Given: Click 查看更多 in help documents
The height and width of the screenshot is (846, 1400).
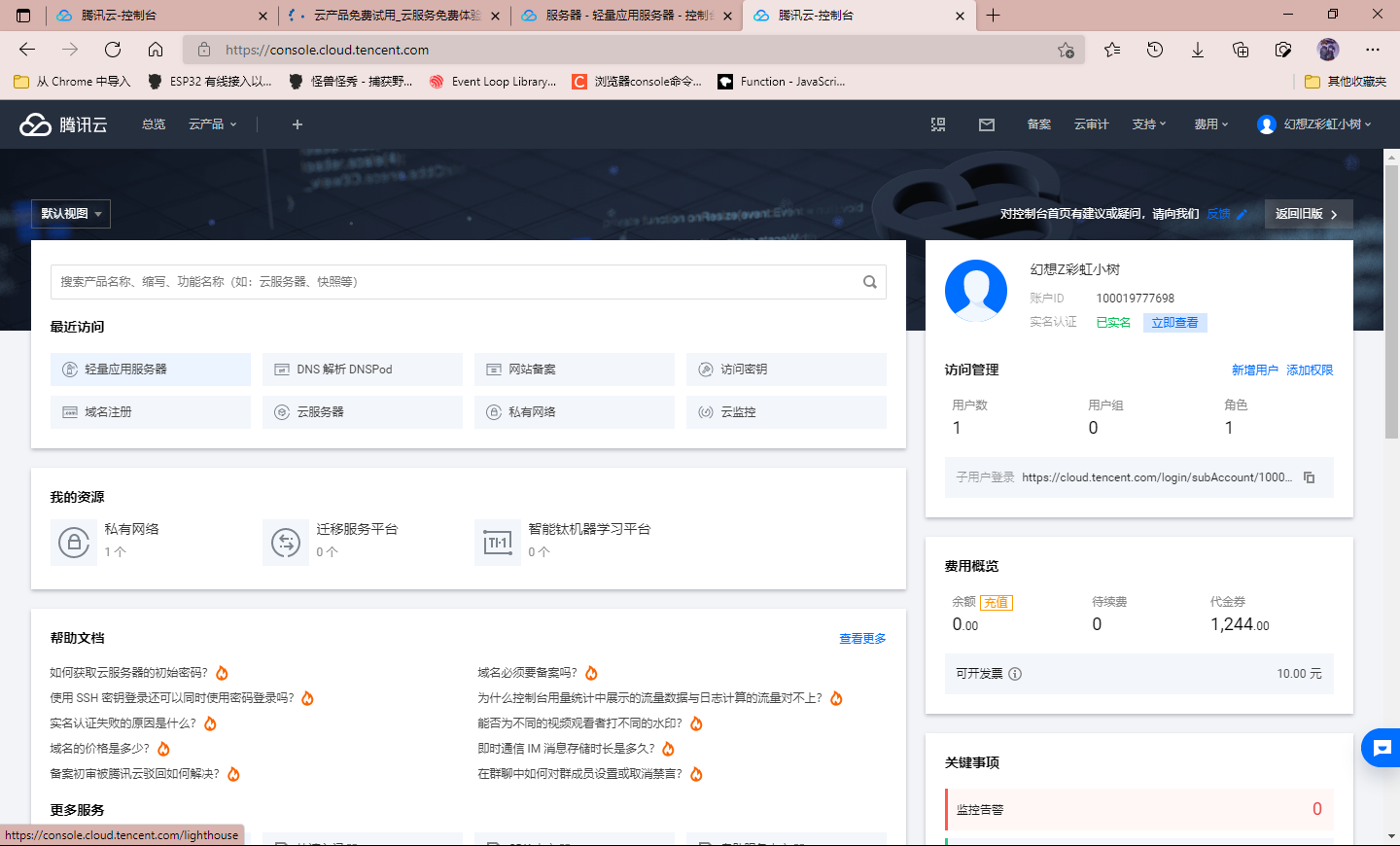Looking at the screenshot, I should tap(862, 639).
